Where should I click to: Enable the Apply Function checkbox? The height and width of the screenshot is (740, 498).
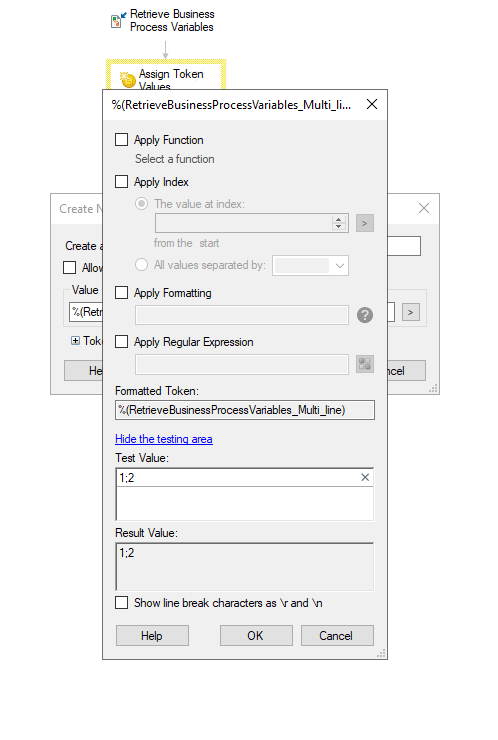click(x=122, y=140)
